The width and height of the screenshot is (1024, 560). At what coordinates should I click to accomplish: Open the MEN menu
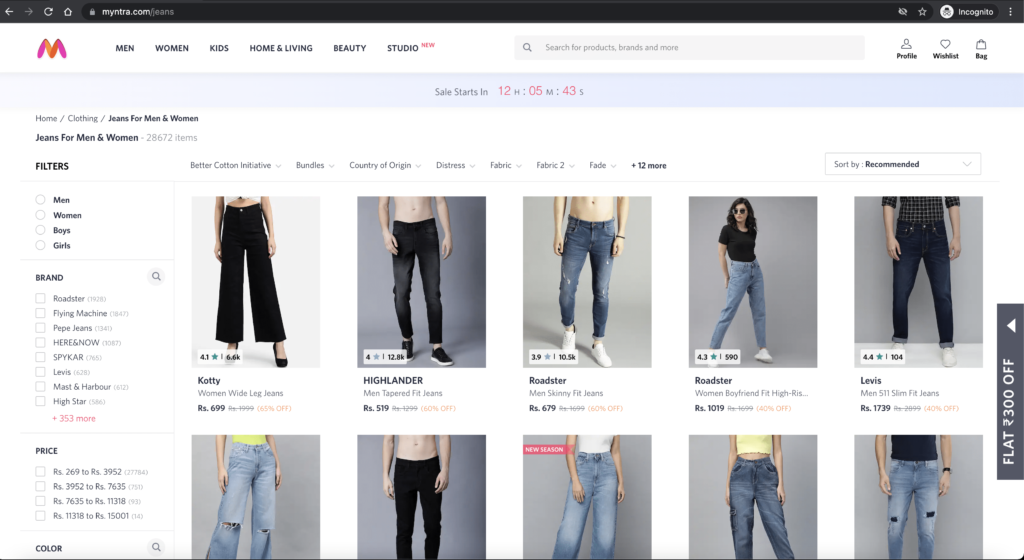tap(125, 48)
